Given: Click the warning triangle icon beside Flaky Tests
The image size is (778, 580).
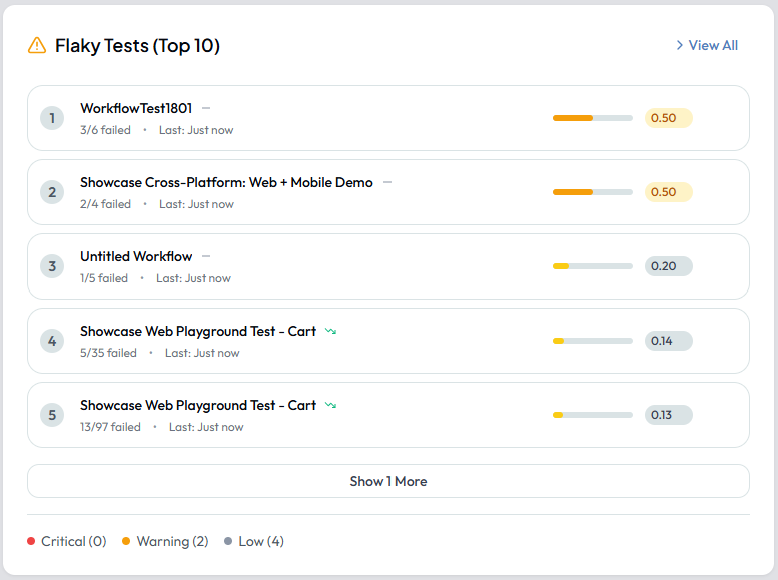Looking at the screenshot, I should coord(37,45).
